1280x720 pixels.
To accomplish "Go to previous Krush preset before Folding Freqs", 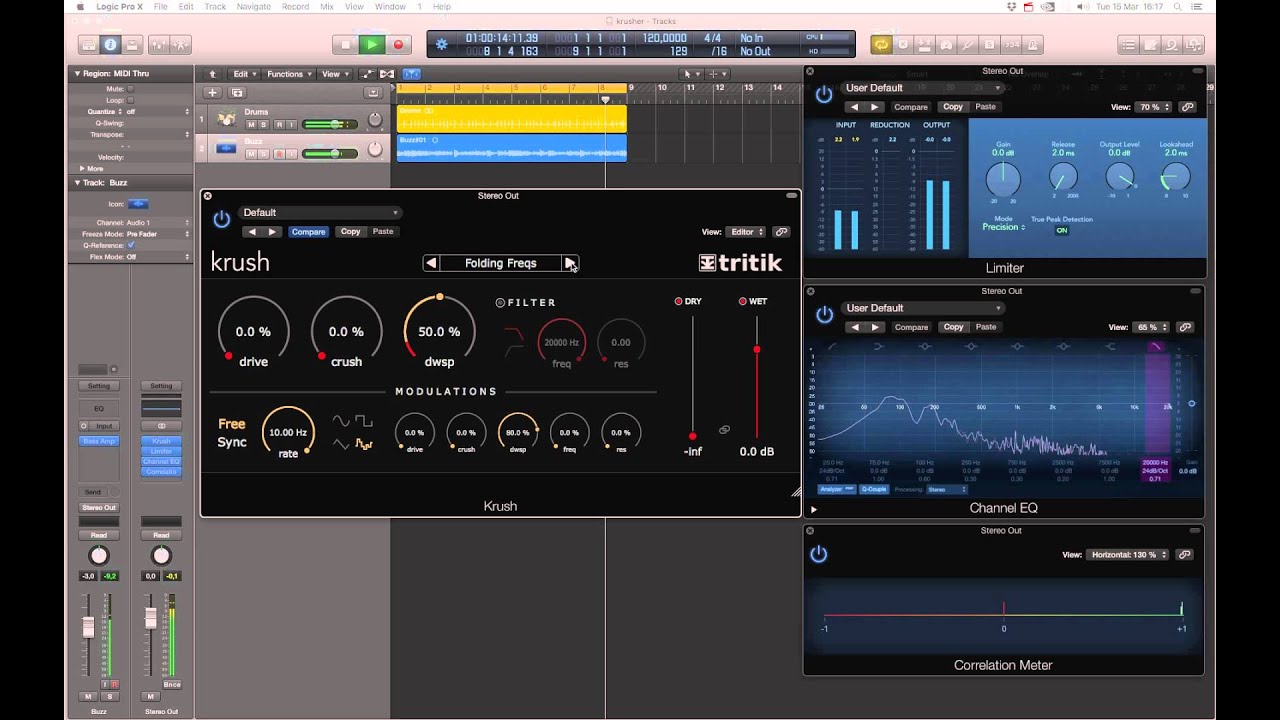I will [x=431, y=263].
